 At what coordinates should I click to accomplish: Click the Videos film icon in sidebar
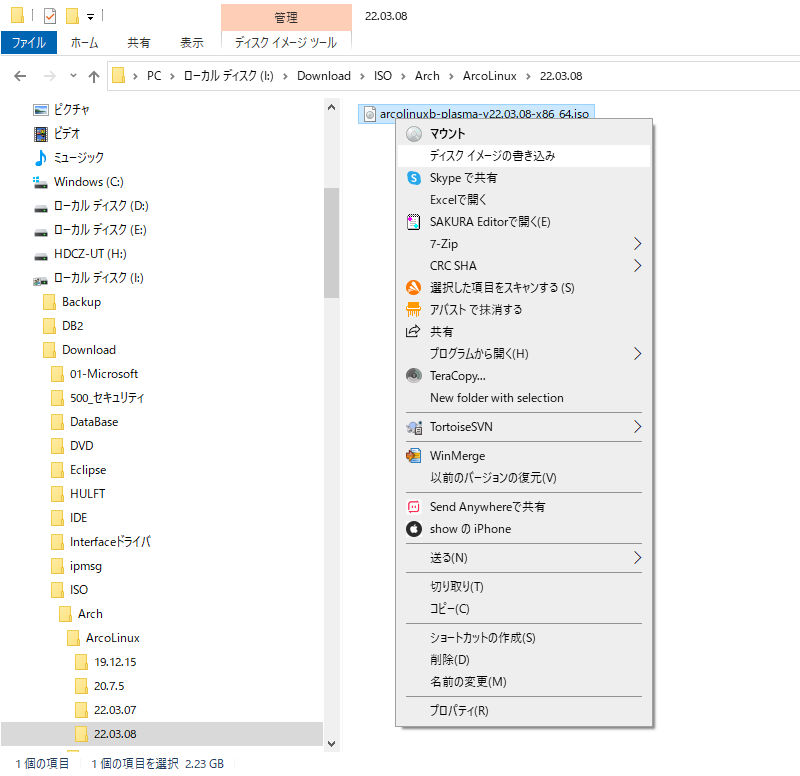point(40,134)
